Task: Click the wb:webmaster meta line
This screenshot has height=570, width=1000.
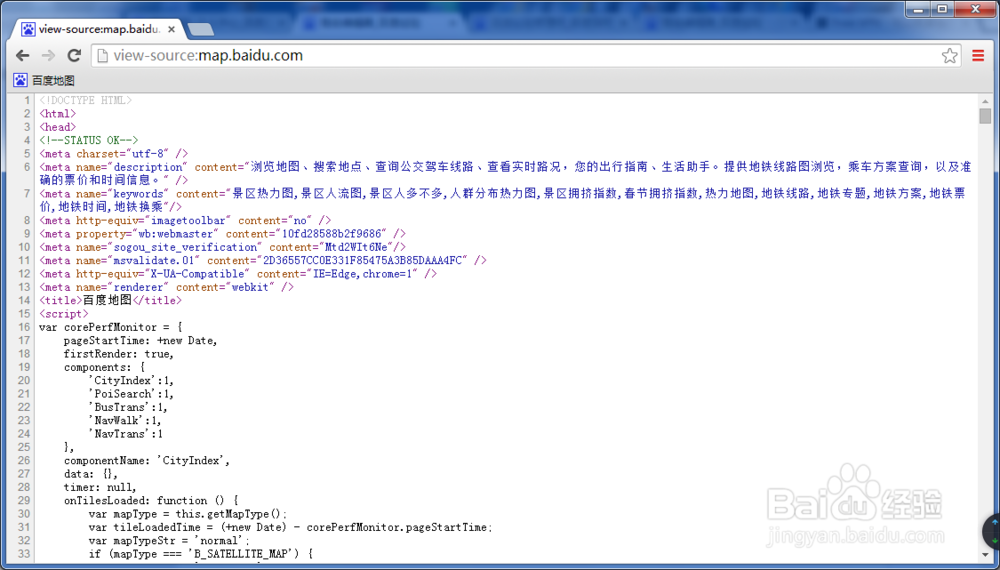Action: 223,234
